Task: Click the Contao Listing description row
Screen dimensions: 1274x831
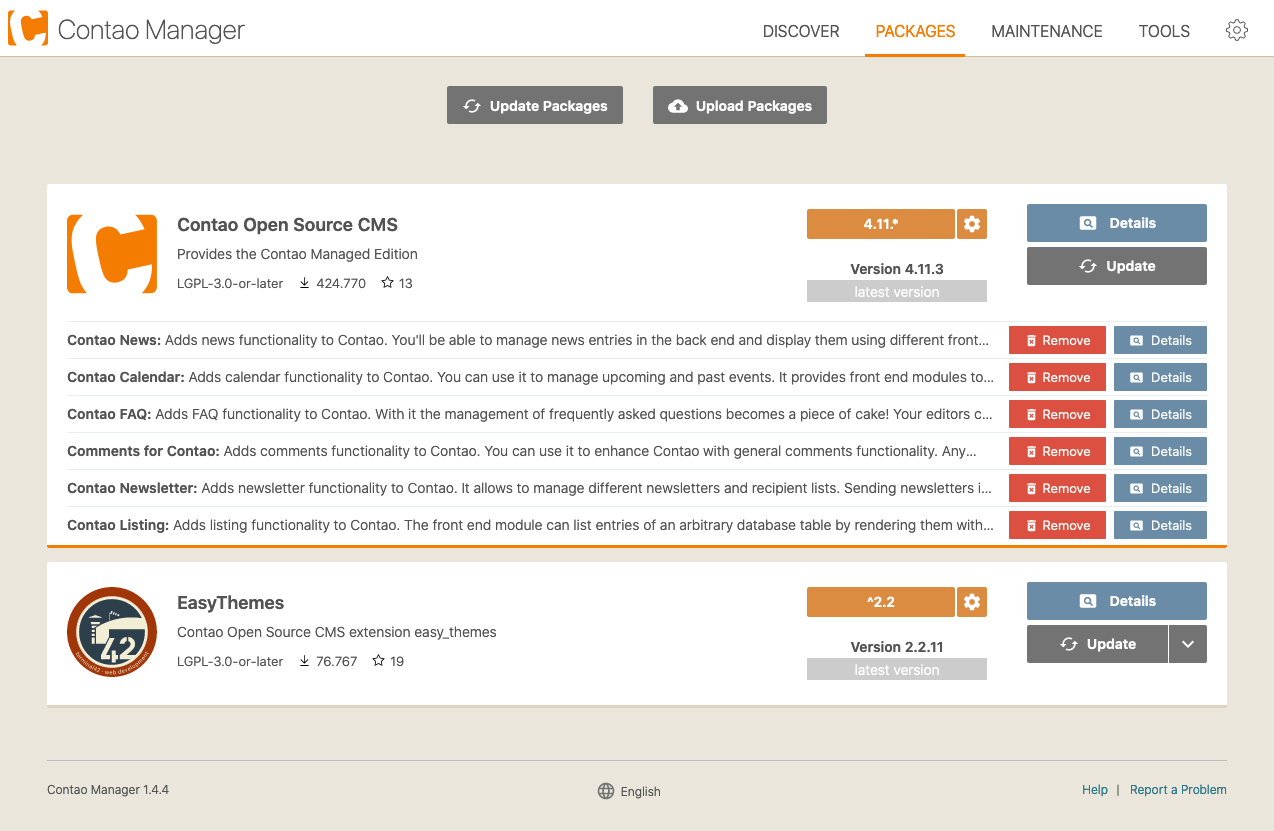Action: [530, 525]
